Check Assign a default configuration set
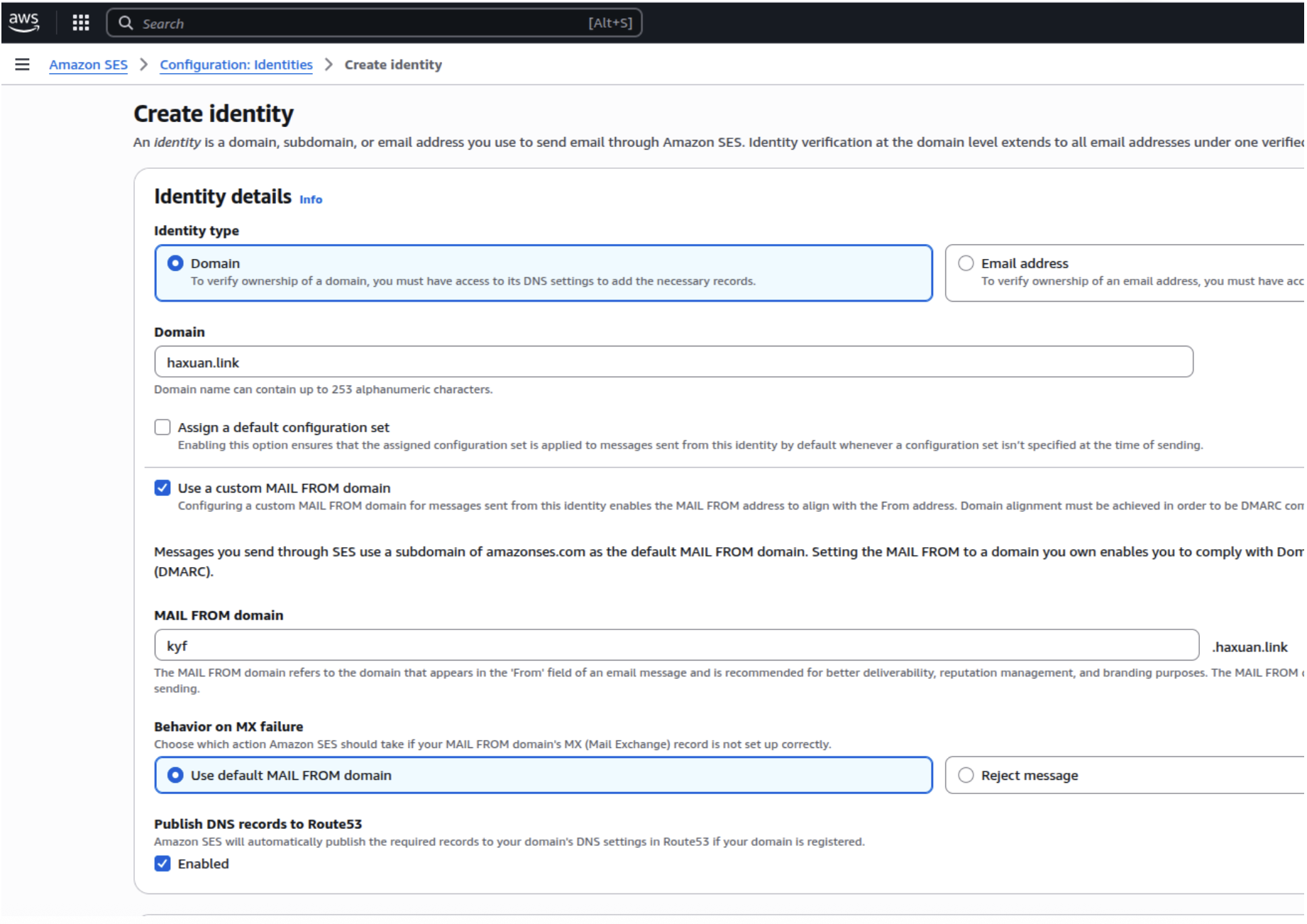The height and width of the screenshot is (924, 1307). pos(162,427)
